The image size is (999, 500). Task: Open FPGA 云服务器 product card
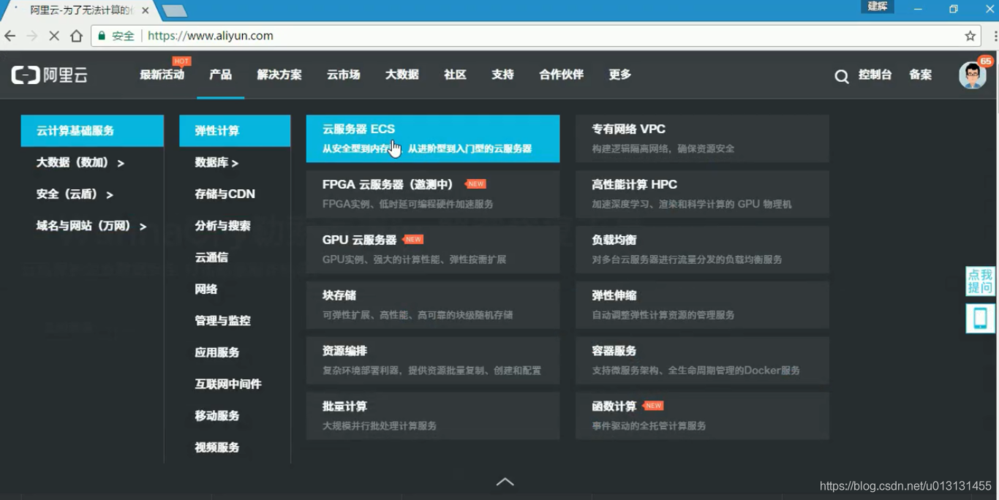[433, 194]
